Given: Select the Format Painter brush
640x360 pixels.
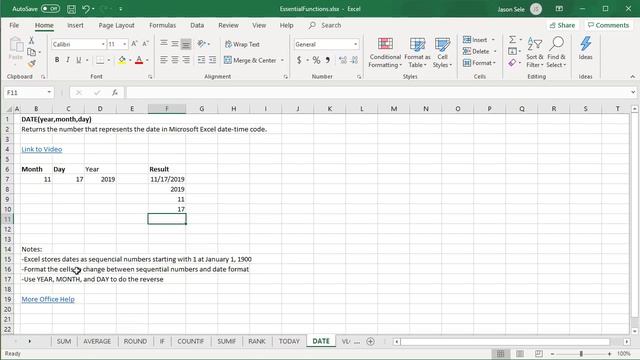Looking at the screenshot, I should click(x=31, y=63).
